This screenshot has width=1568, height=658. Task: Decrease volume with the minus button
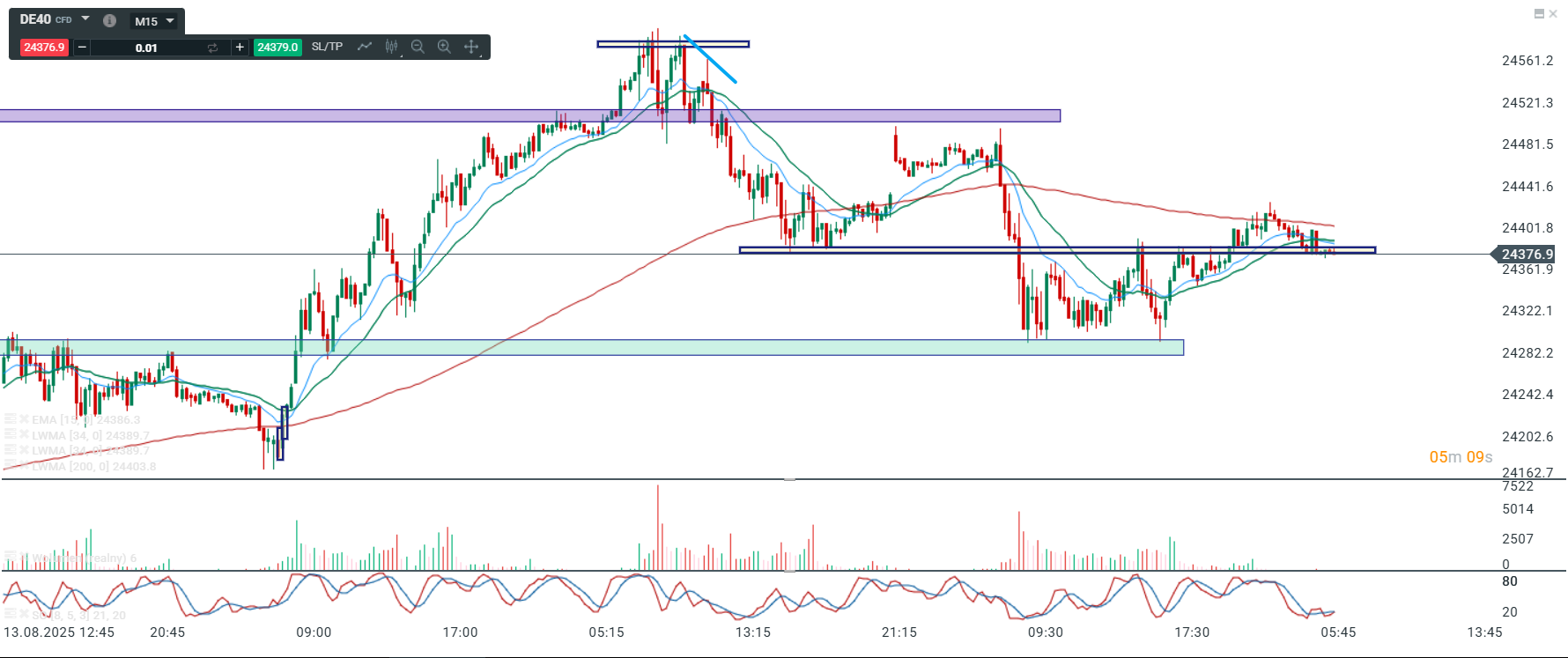82,47
